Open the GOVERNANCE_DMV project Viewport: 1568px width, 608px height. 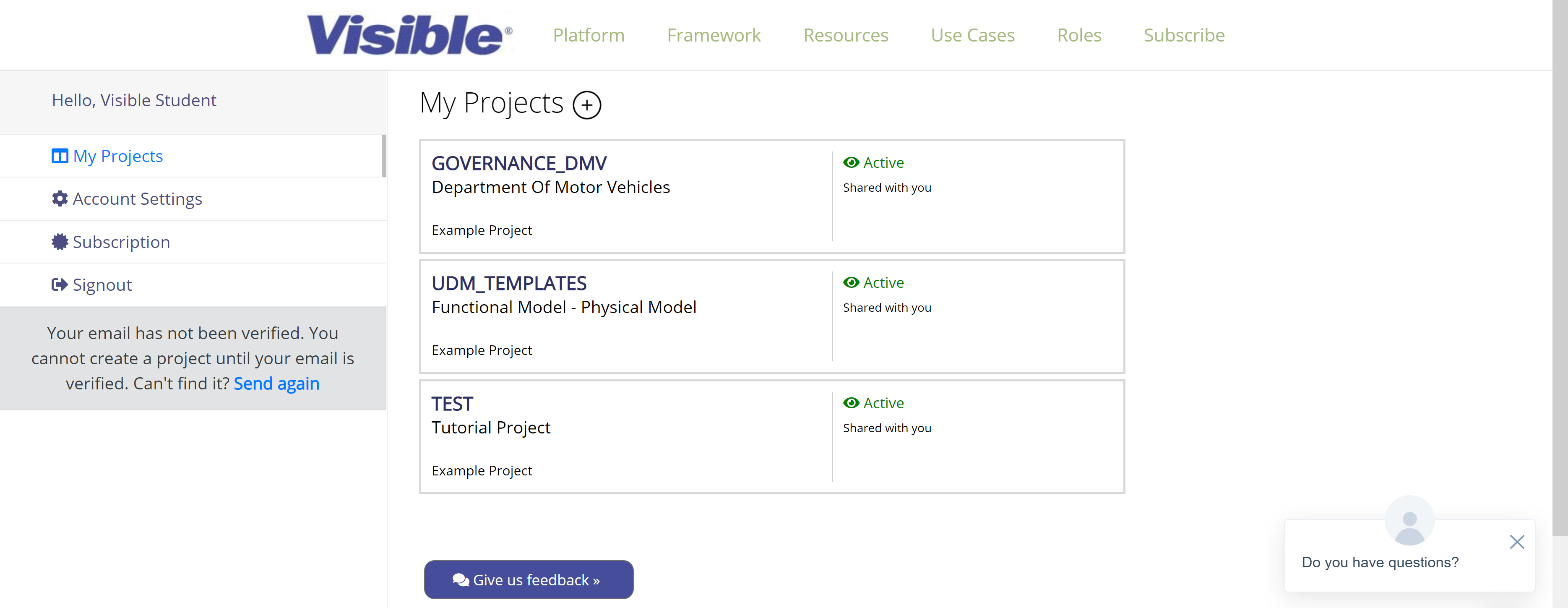point(519,163)
